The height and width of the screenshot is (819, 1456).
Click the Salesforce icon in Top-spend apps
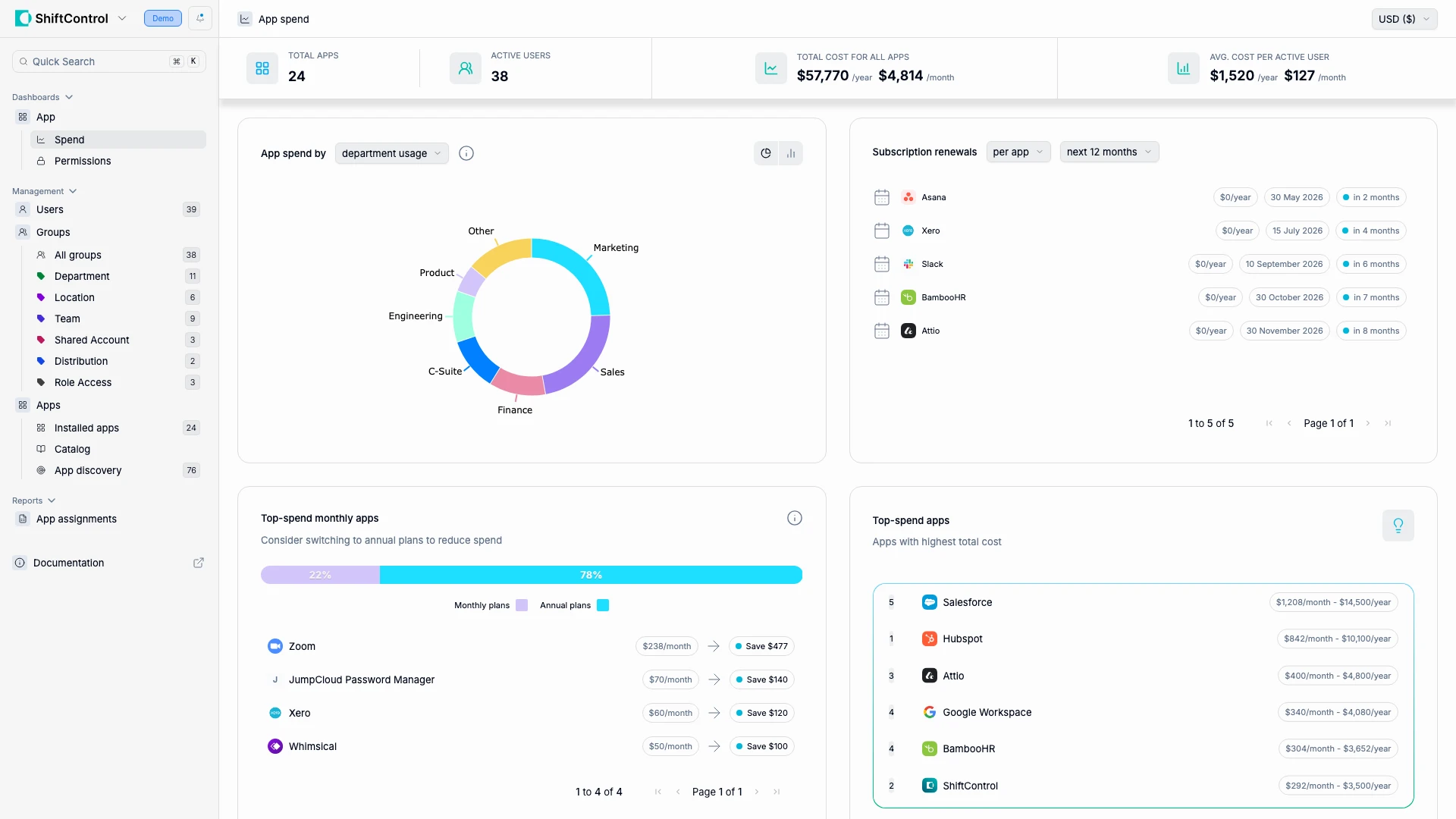(x=929, y=601)
